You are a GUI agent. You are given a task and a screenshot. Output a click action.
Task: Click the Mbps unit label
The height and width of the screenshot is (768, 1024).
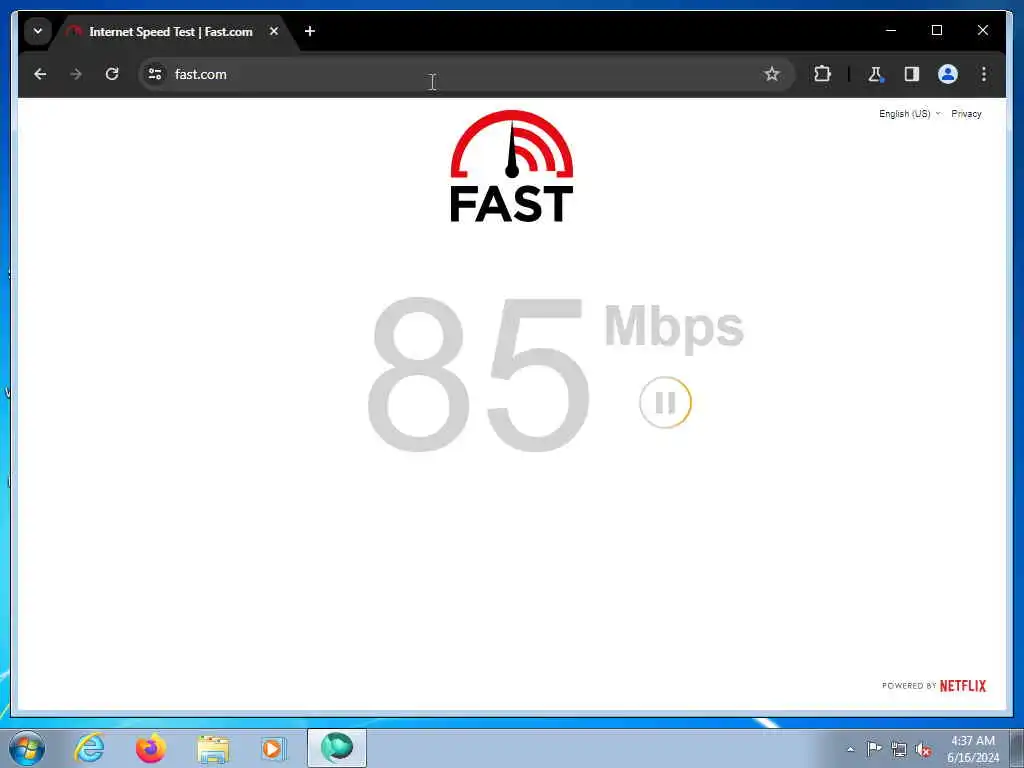coord(674,328)
